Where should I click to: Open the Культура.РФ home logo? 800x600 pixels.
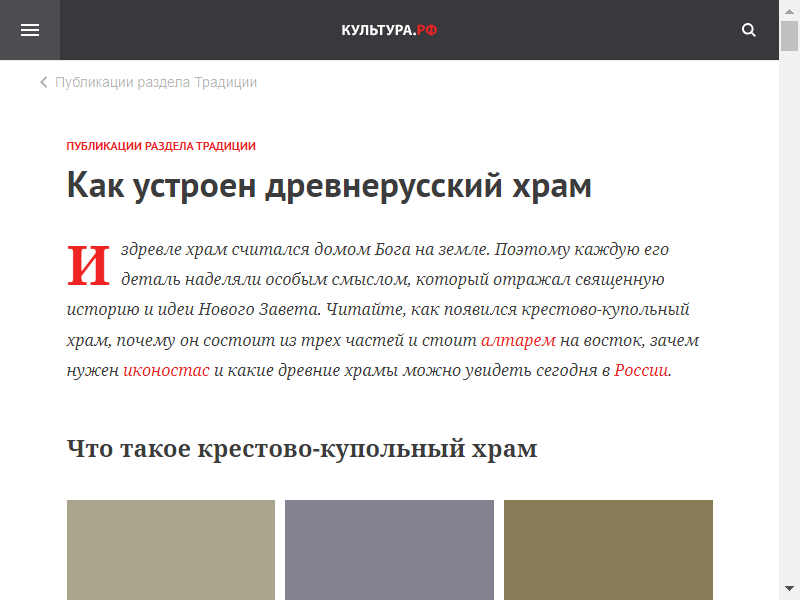click(389, 30)
